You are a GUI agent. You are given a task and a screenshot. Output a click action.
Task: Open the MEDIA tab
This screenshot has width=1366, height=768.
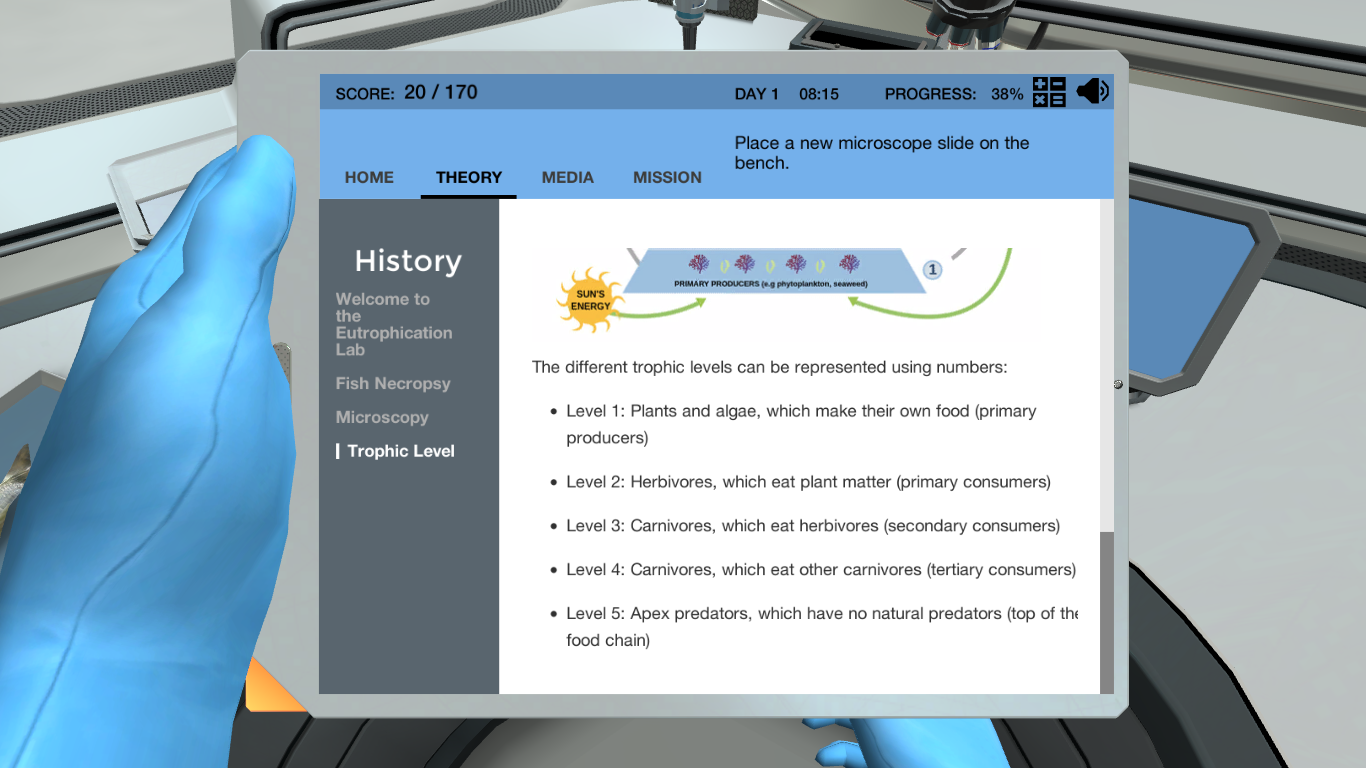click(x=568, y=177)
